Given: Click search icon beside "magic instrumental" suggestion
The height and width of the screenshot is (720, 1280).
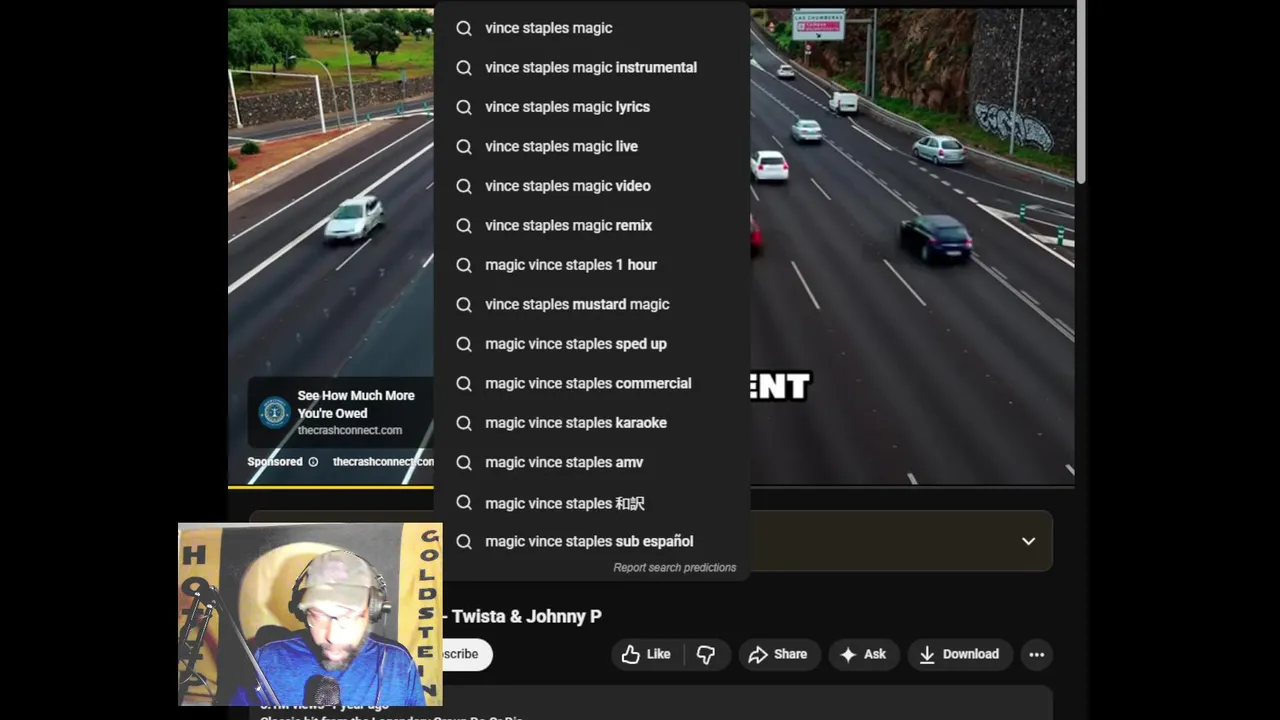Looking at the screenshot, I should 464,67.
